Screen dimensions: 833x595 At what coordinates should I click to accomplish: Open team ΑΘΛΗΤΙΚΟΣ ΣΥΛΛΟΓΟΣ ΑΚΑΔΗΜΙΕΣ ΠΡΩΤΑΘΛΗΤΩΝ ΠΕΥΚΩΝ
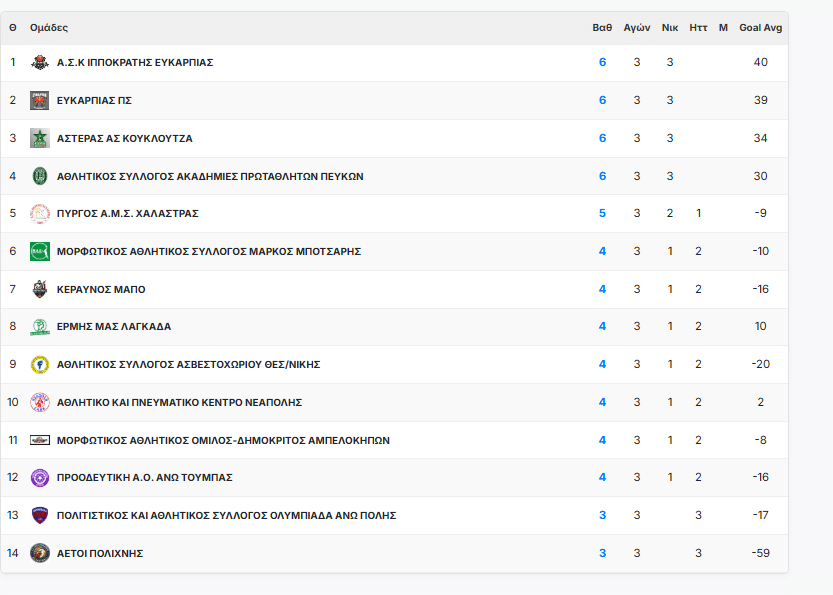point(210,176)
